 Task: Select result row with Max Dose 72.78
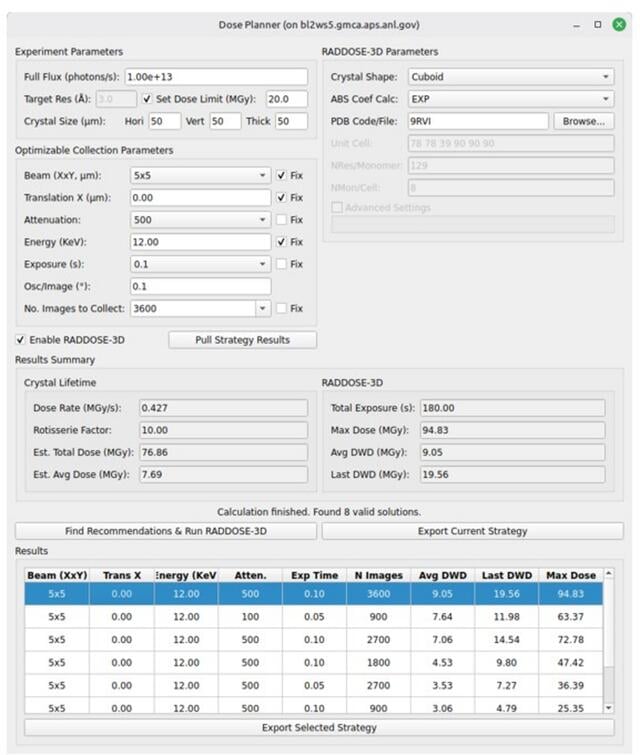coord(313,640)
